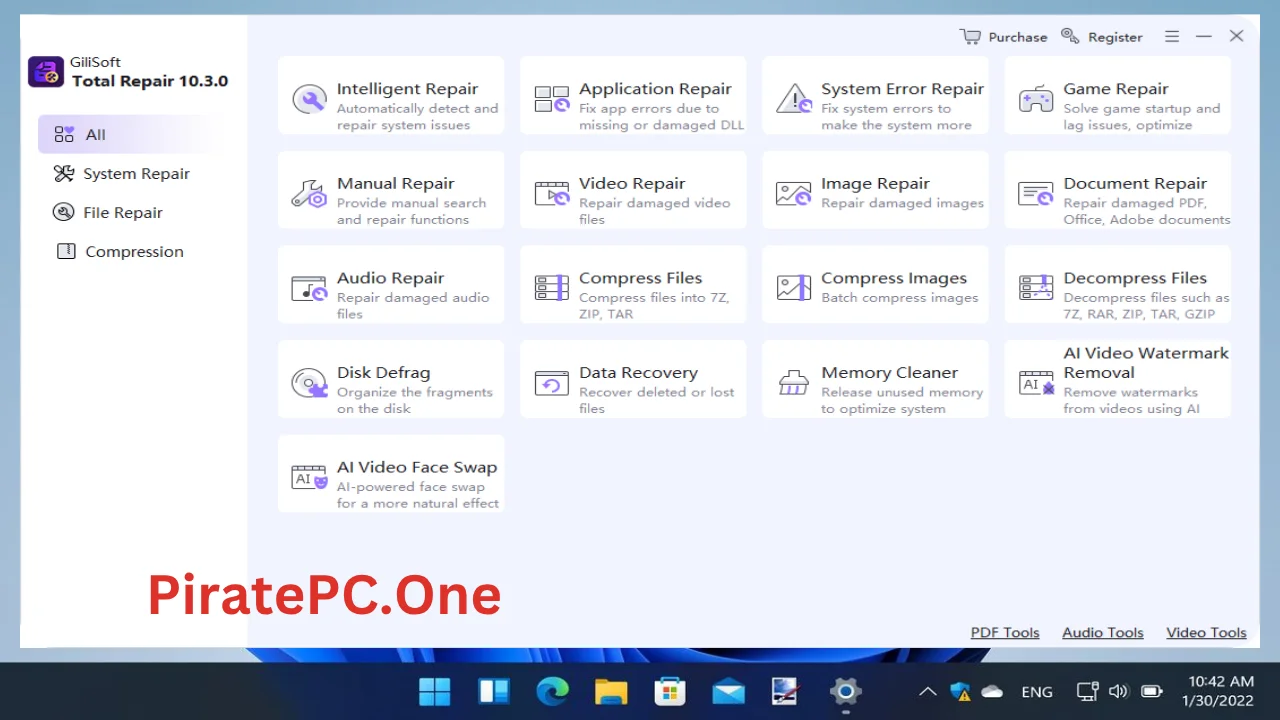Screen dimensions: 1280x720
Task: Click the Compress Images title text
Action: pyautogui.click(x=894, y=278)
